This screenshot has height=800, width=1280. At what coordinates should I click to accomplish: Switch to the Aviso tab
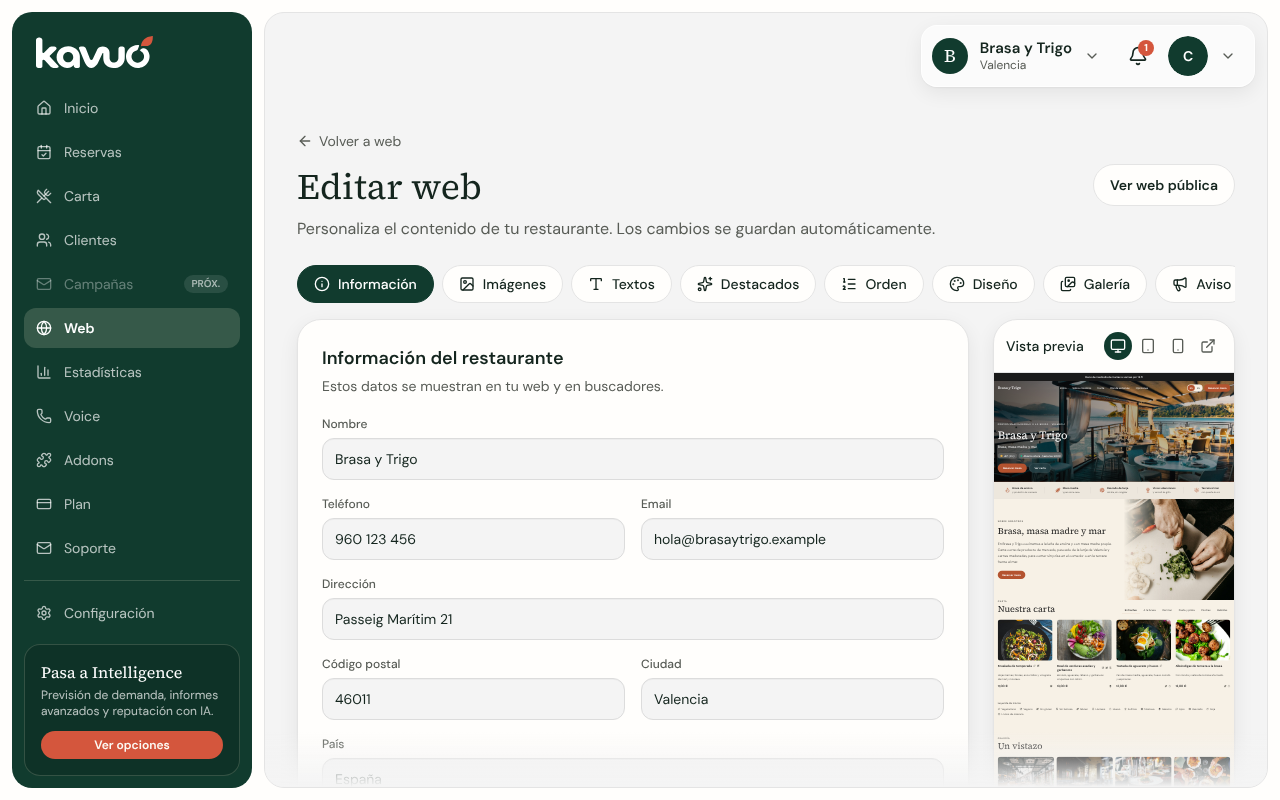[x=1196, y=284]
